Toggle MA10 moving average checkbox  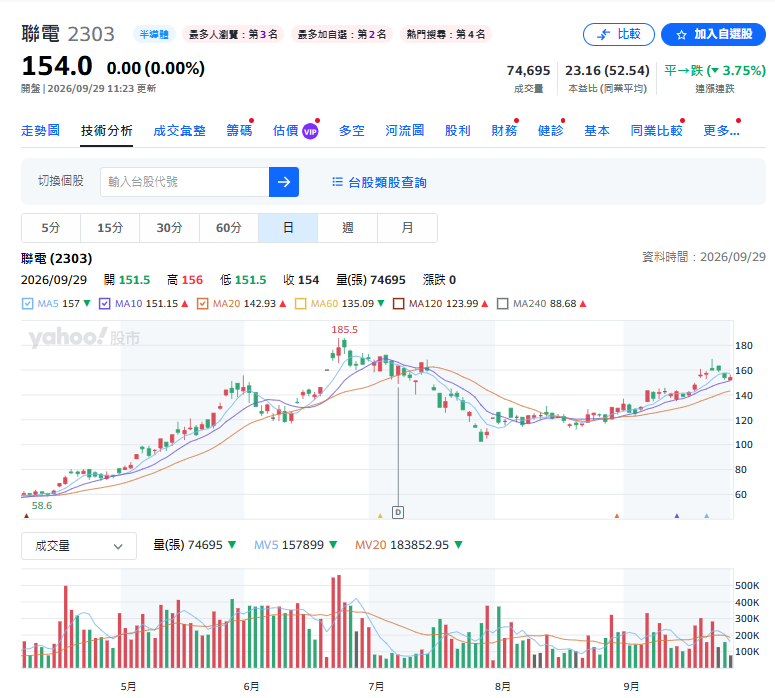(104, 304)
